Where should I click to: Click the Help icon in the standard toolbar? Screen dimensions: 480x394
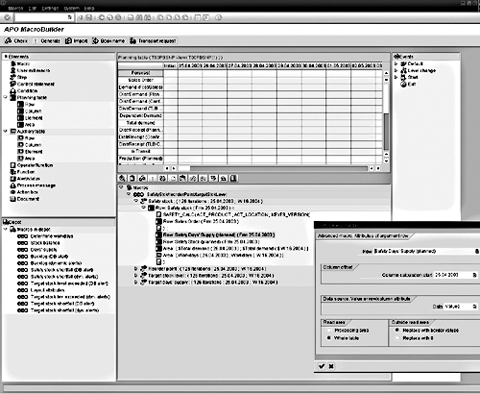point(218,17)
